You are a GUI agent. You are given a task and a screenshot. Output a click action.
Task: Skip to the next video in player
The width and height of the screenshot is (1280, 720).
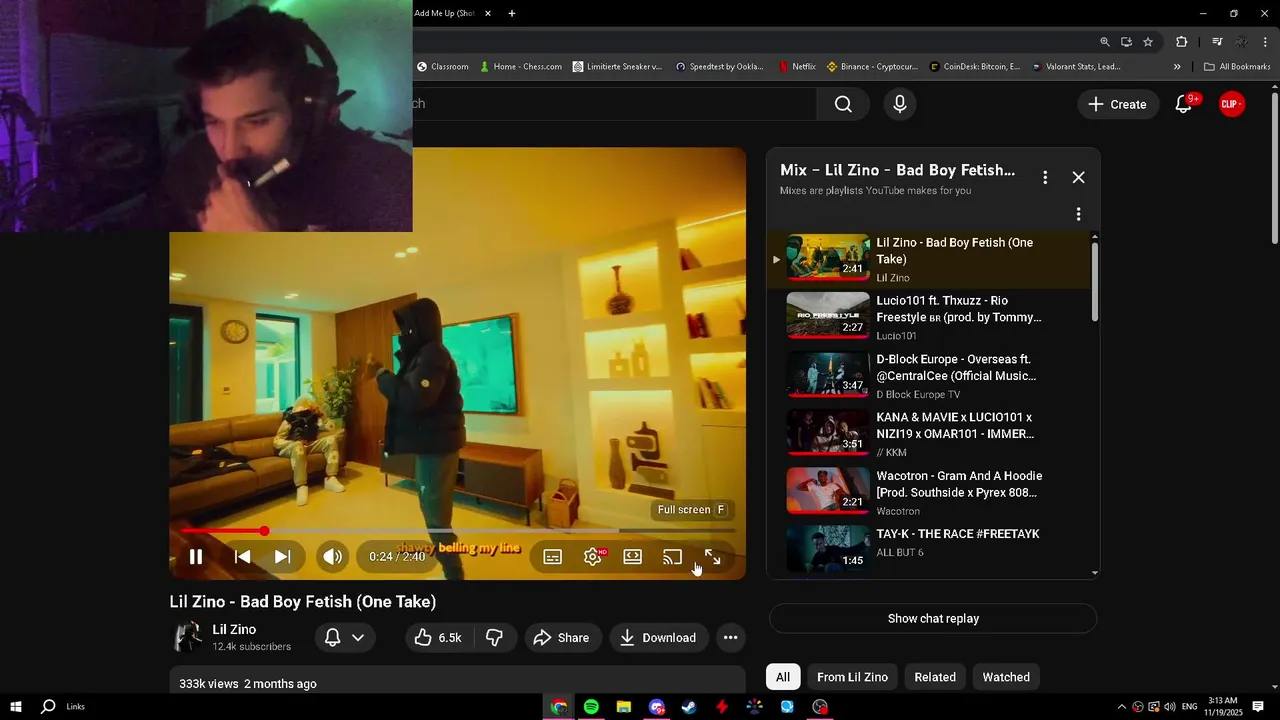[x=283, y=557]
